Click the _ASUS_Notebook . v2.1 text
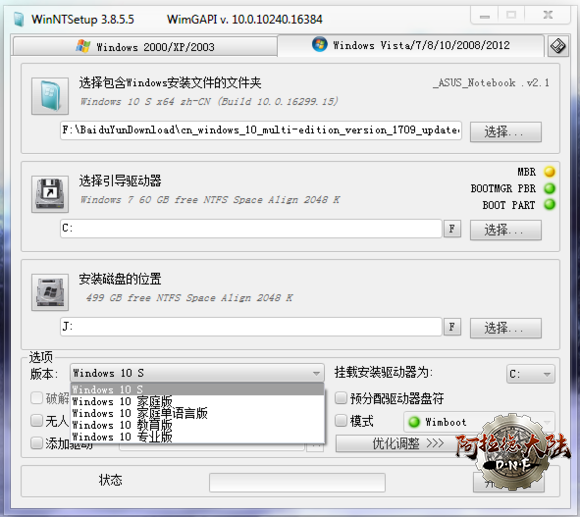 point(491,82)
